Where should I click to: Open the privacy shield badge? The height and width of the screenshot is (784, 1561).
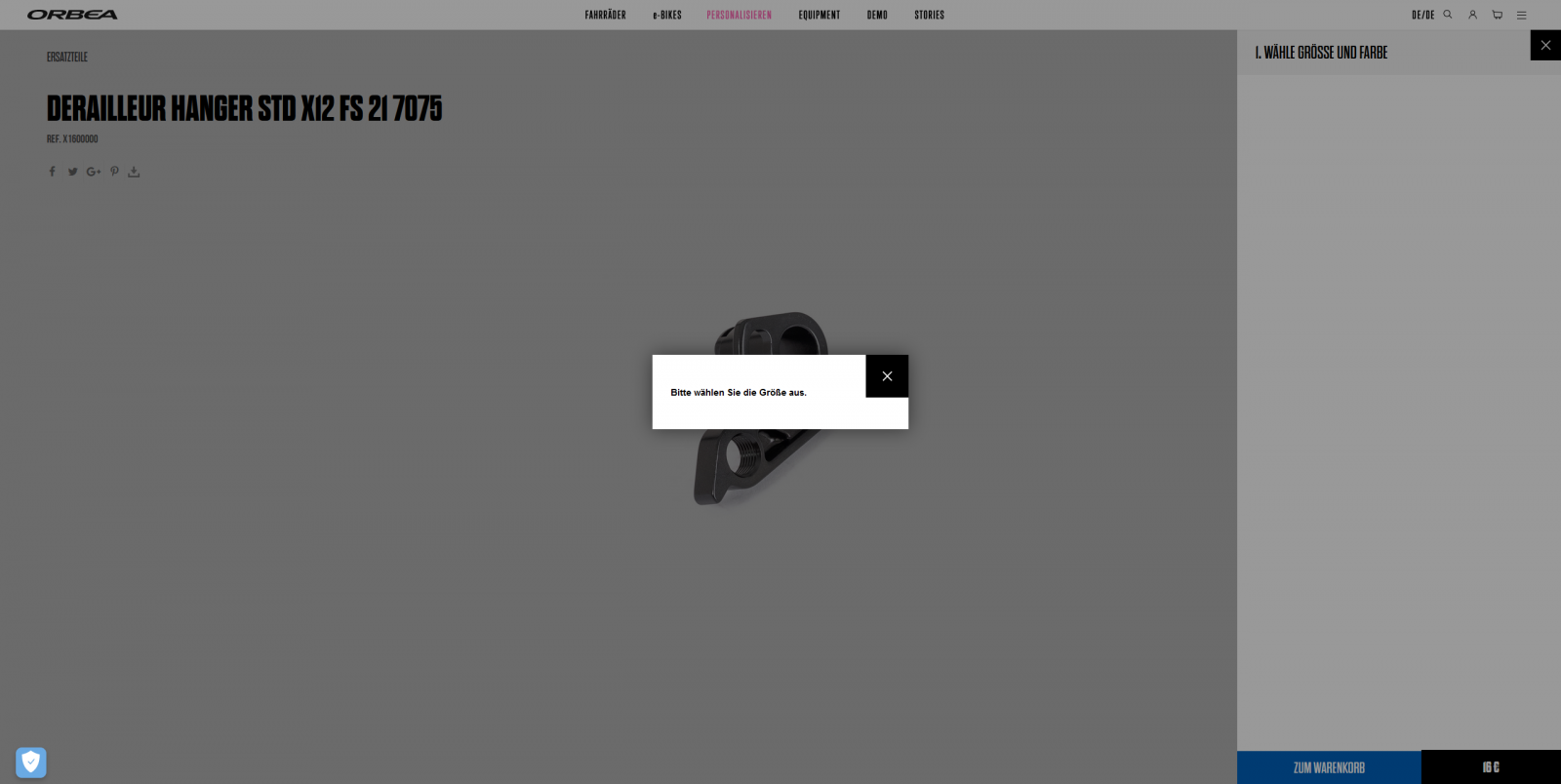click(x=31, y=762)
